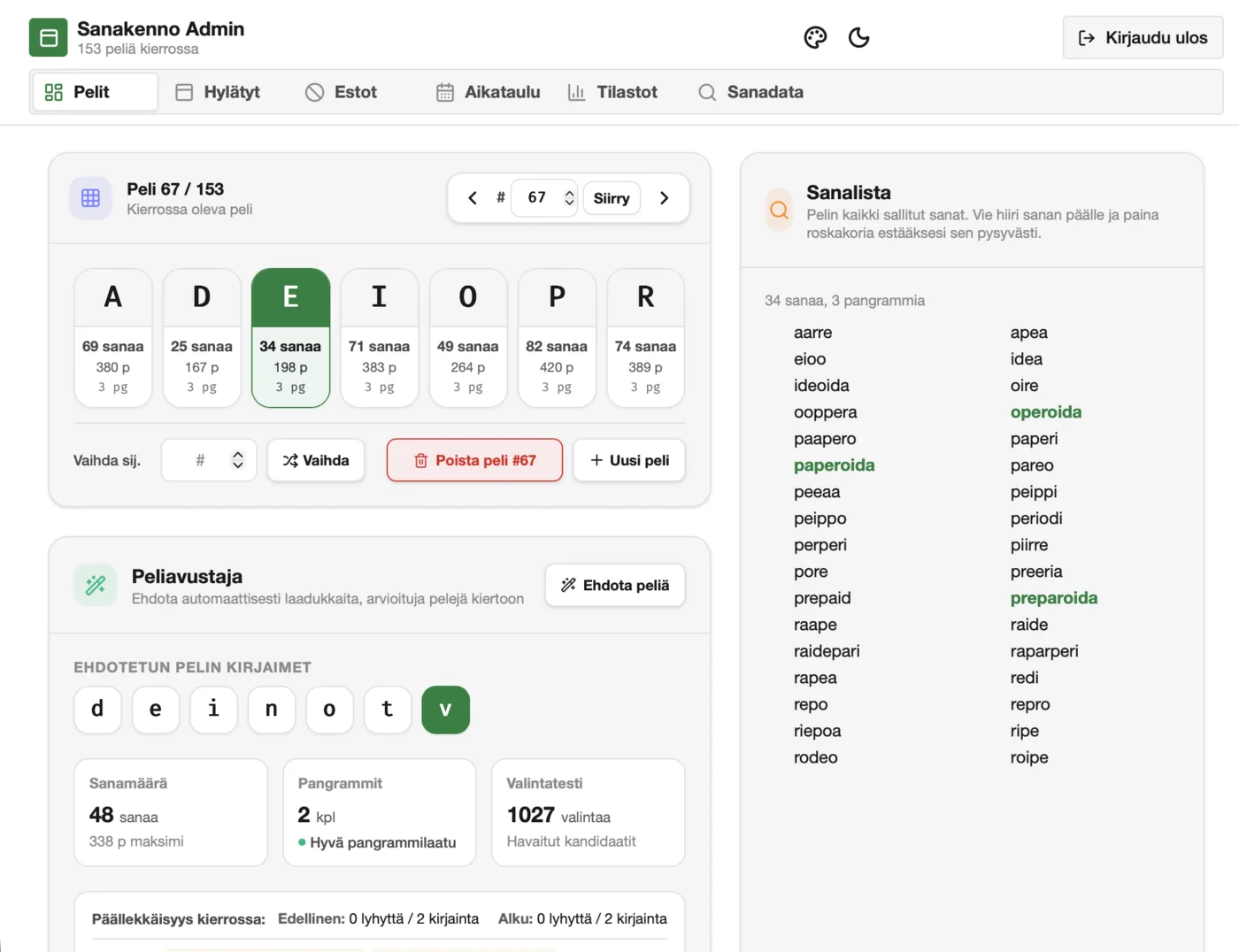Click the magic wand Peliavustaja icon

[96, 585]
